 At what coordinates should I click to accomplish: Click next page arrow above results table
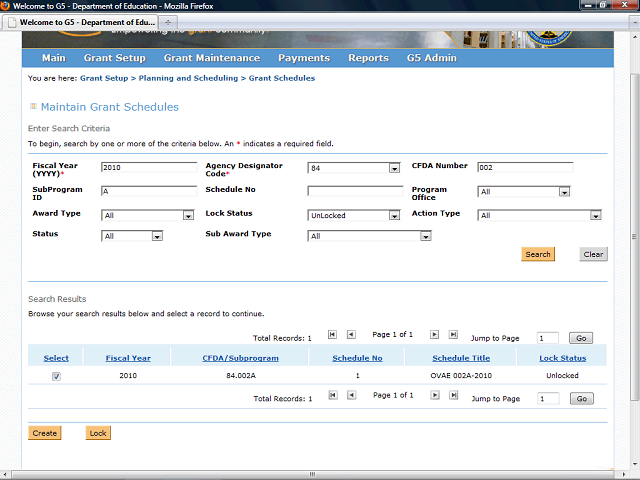[435, 335]
